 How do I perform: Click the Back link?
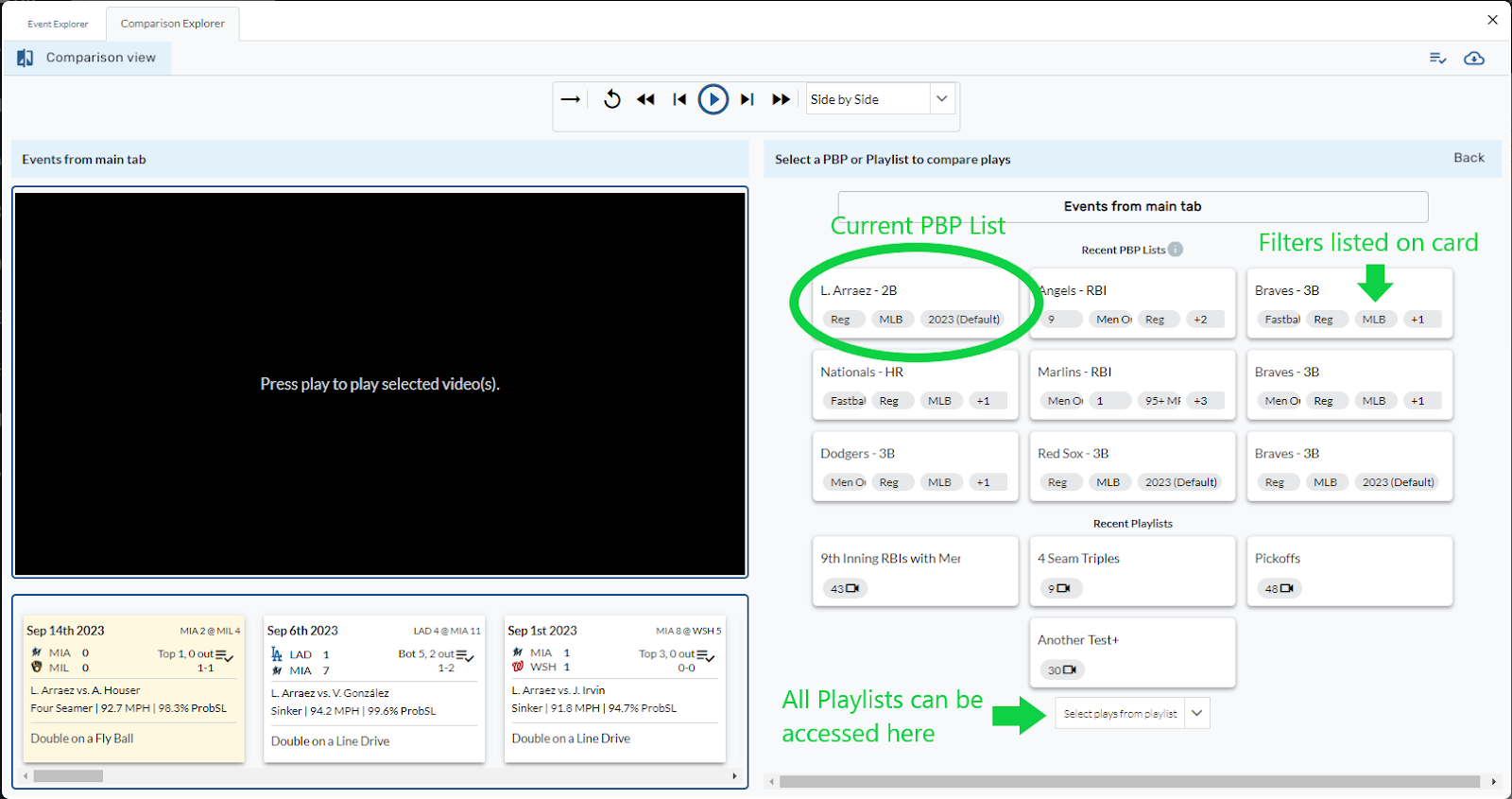click(x=1469, y=158)
